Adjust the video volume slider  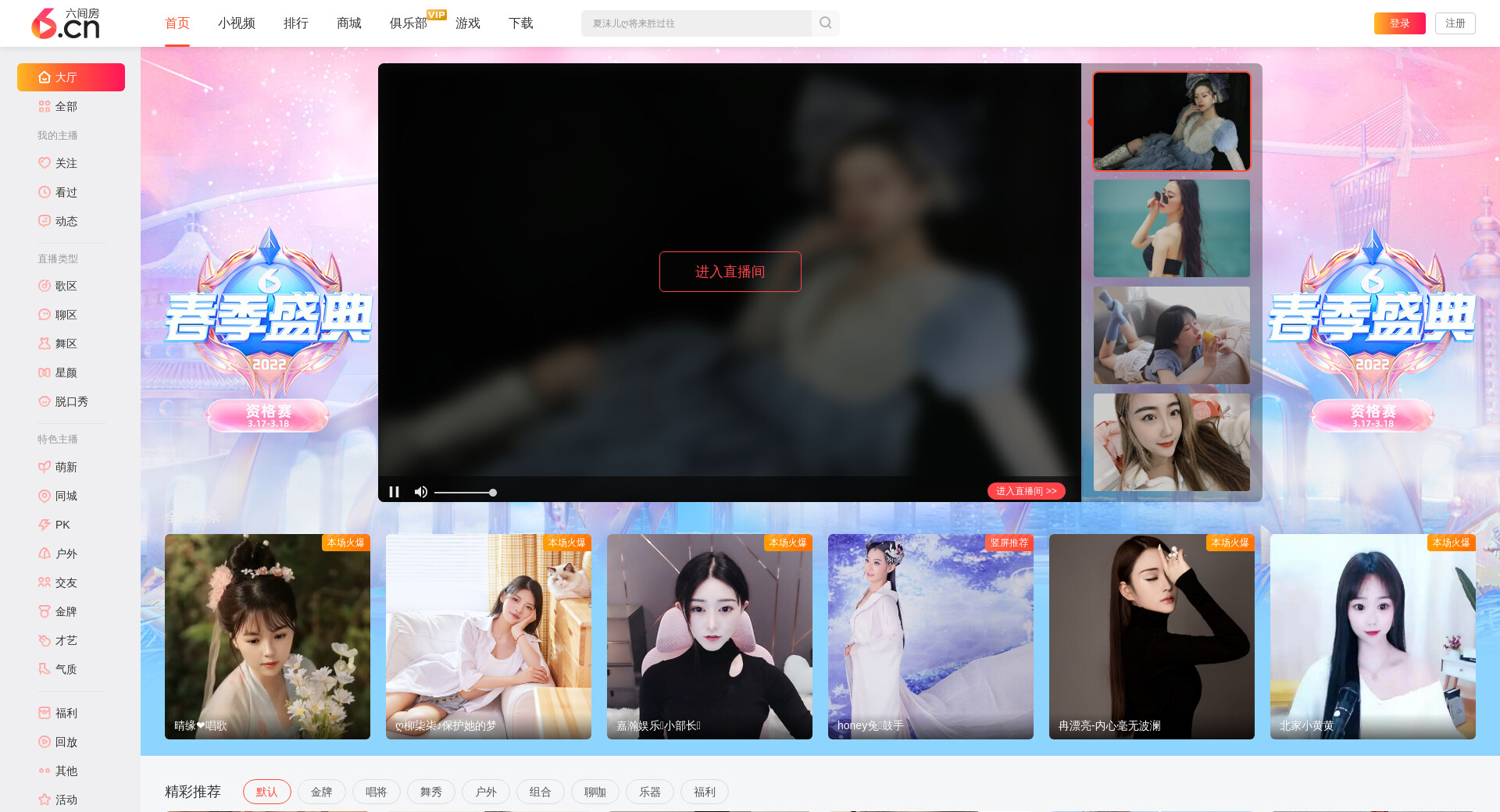click(465, 493)
